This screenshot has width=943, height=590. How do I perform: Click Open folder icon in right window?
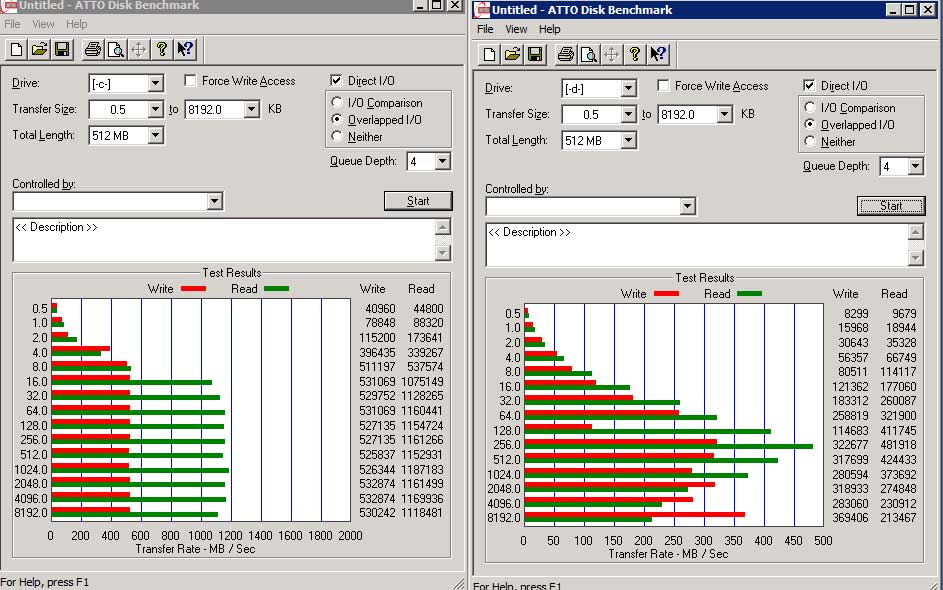tap(512, 55)
